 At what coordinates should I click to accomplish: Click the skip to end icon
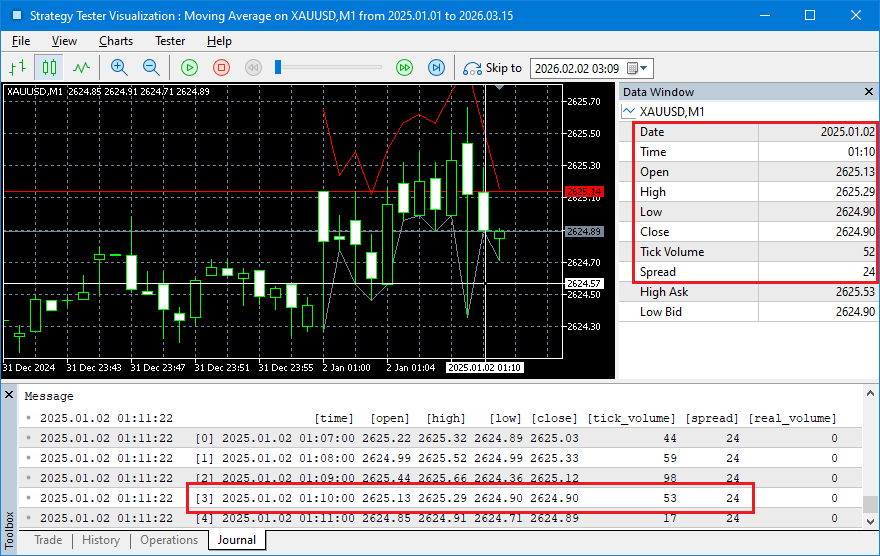point(436,68)
